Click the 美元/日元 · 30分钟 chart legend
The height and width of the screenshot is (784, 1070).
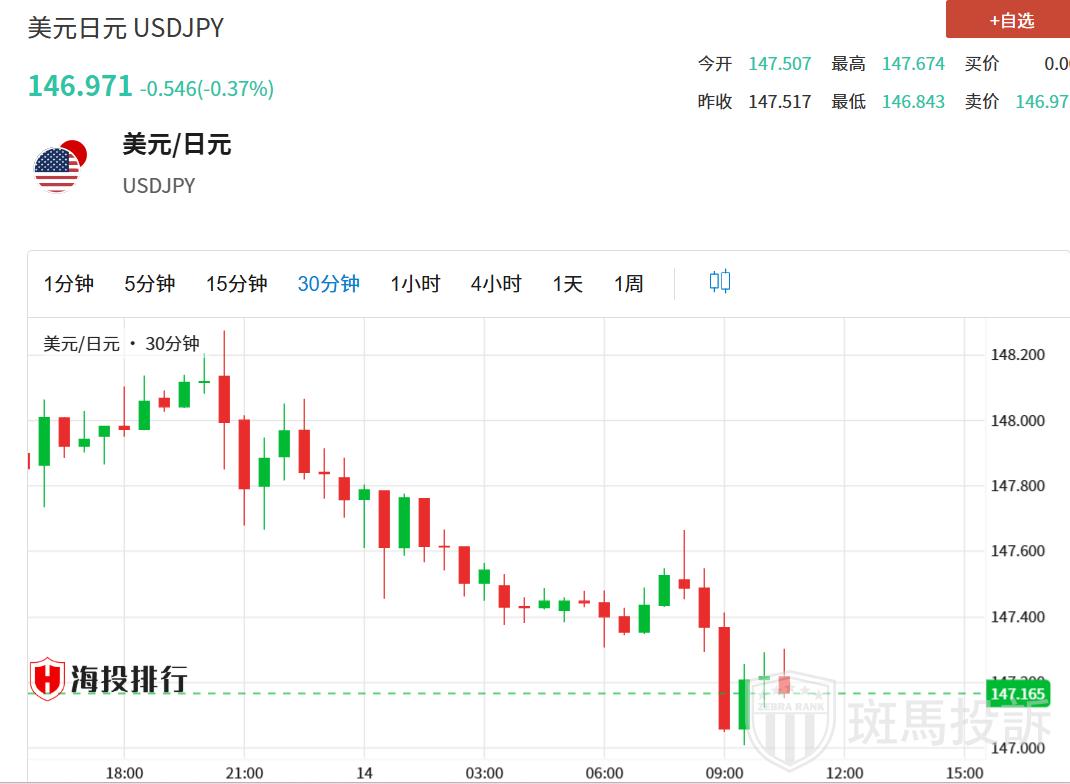click(x=121, y=344)
